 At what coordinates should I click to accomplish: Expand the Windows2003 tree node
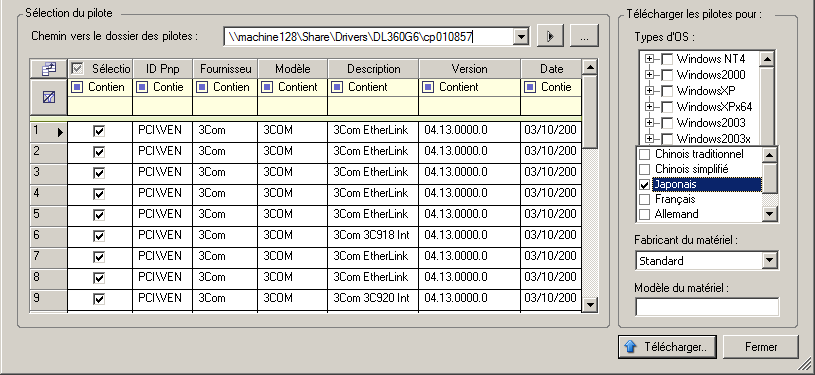pyautogui.click(x=649, y=123)
